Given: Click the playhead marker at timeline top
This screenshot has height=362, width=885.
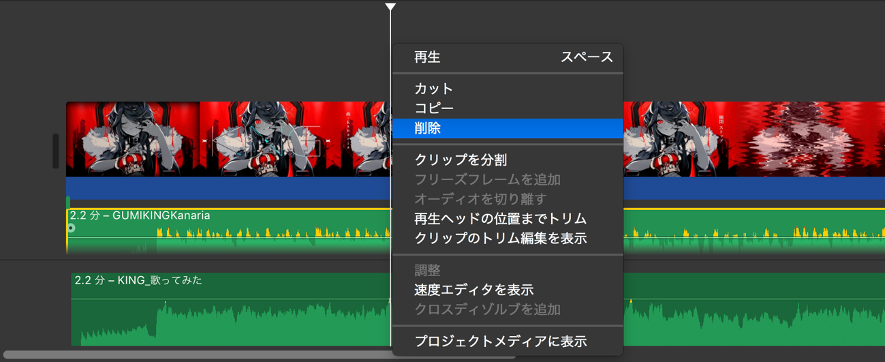Looking at the screenshot, I should pyautogui.click(x=390, y=6).
